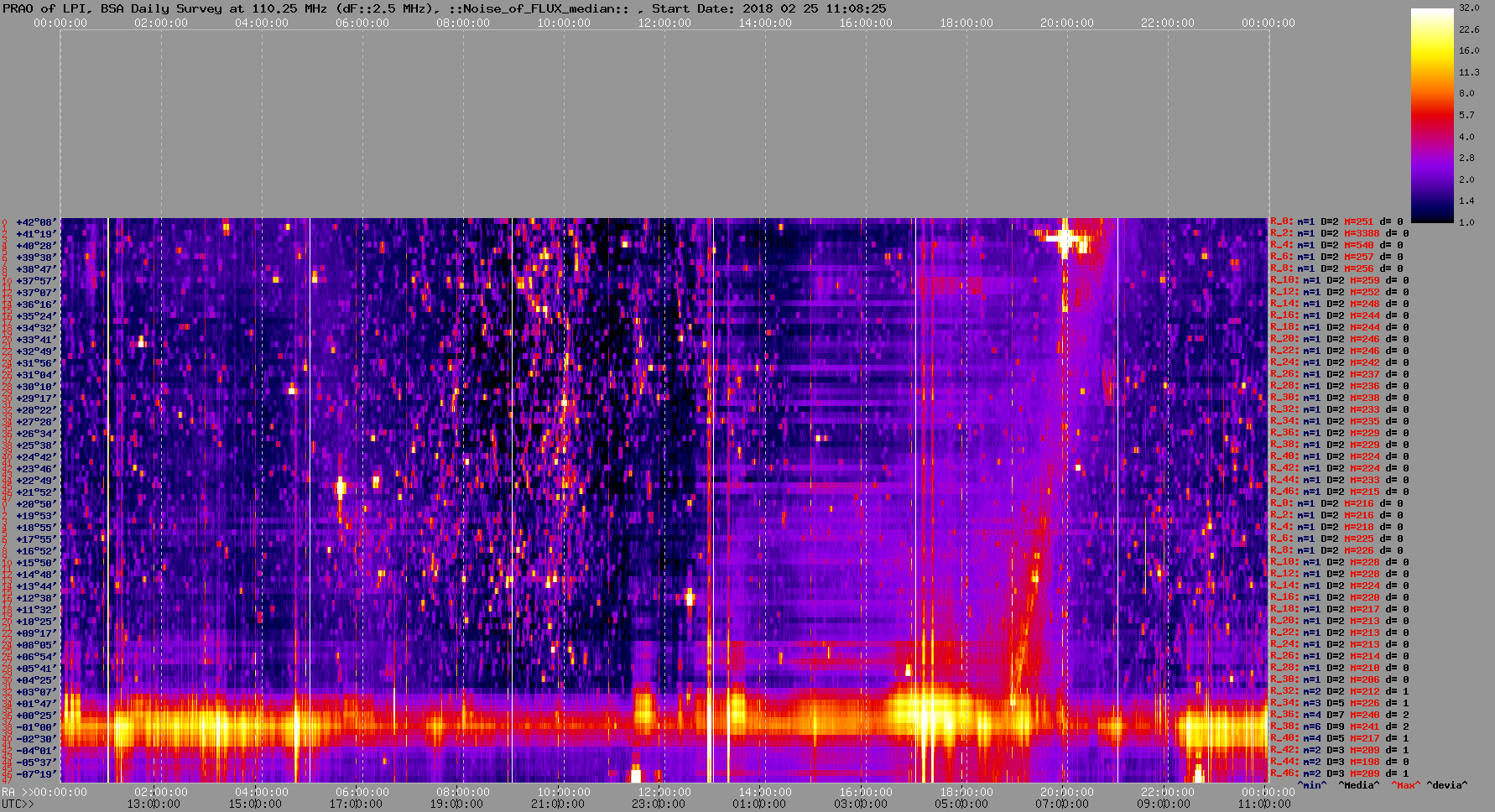Click the statistics row containing M=206
The width and height of the screenshot is (1495, 812).
coord(1340,680)
